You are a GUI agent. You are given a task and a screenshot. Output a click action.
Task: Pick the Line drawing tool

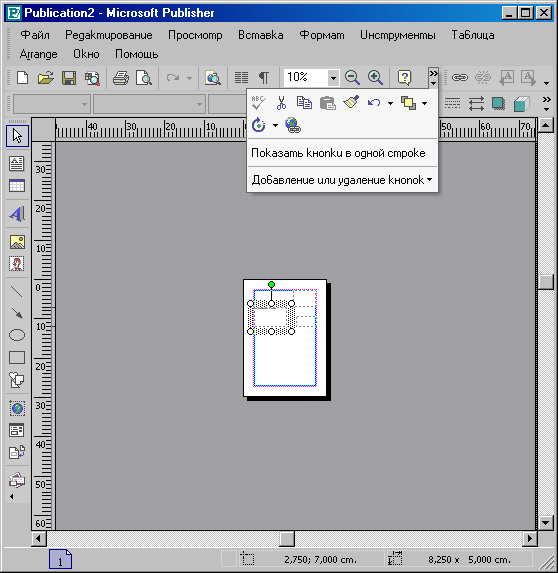point(17,291)
